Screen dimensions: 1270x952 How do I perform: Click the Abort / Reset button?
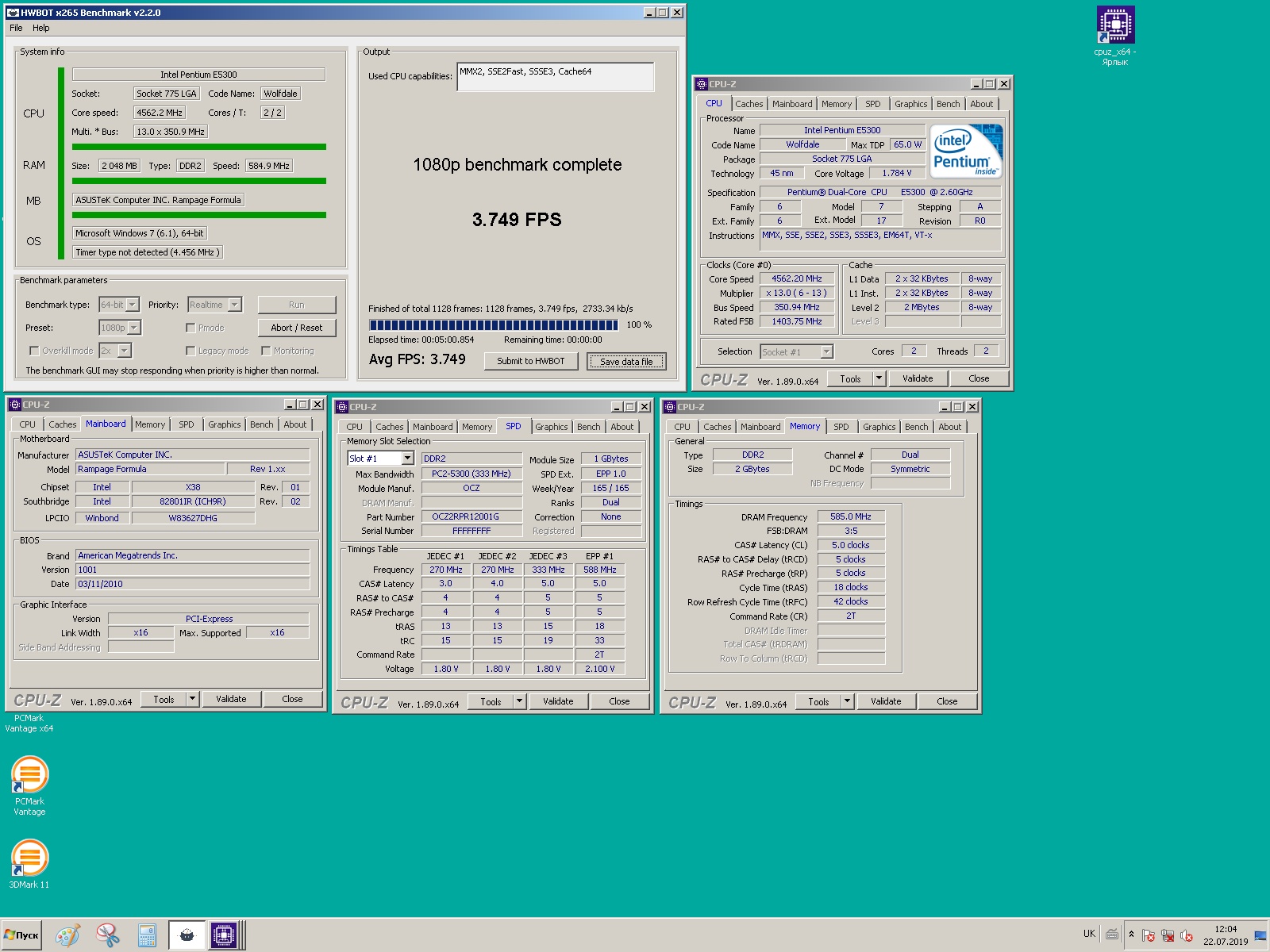point(297,328)
